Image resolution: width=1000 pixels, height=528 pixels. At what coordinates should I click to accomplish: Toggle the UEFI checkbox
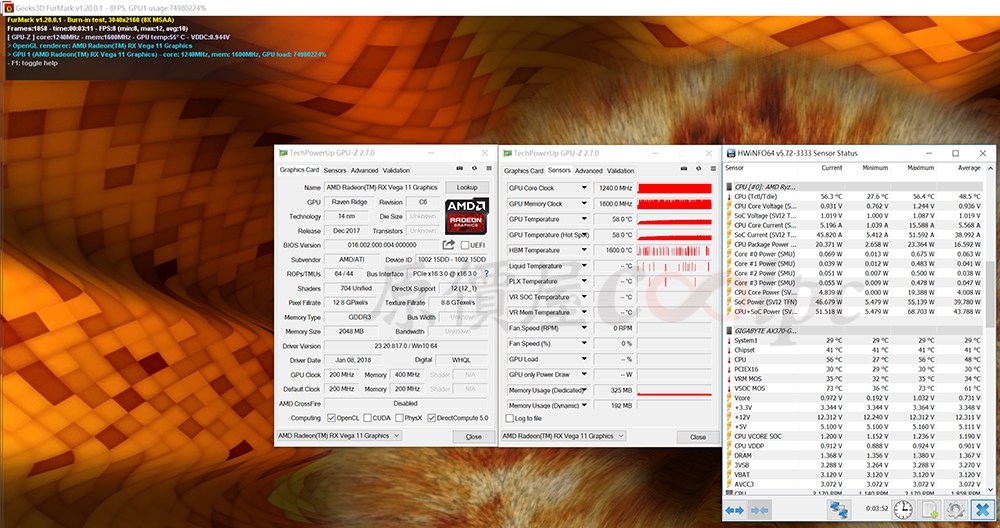pos(465,245)
